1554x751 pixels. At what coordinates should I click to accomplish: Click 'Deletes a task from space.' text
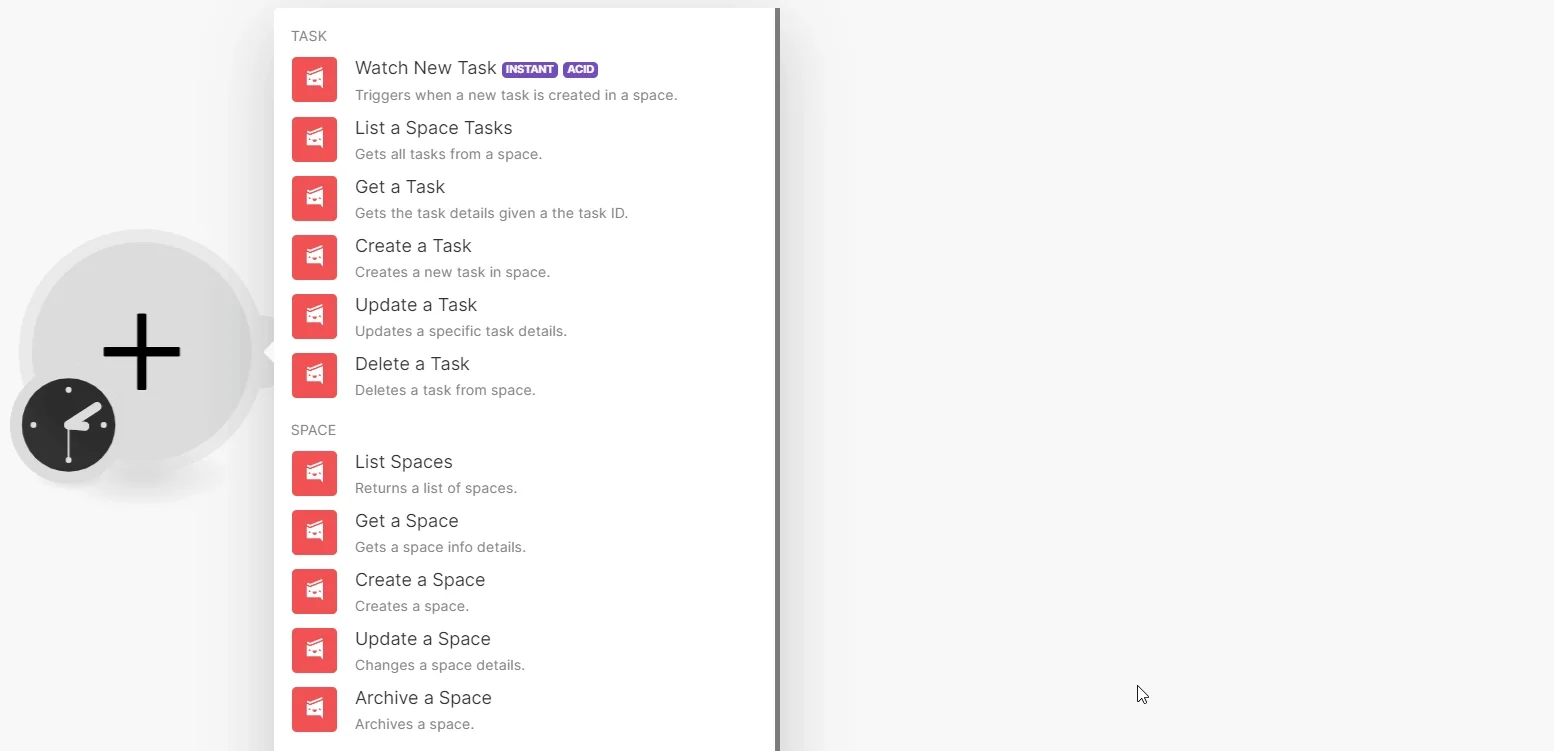(x=445, y=390)
